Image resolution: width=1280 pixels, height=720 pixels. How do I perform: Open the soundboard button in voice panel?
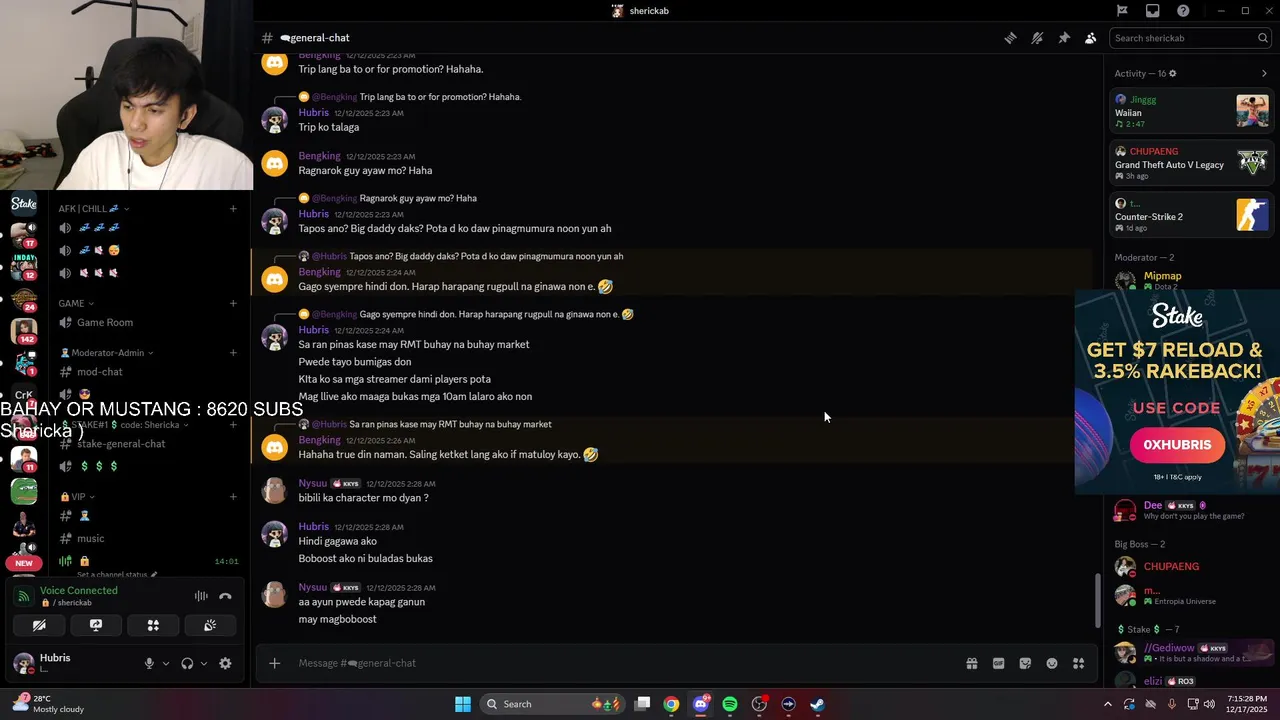pyautogui.click(x=210, y=625)
